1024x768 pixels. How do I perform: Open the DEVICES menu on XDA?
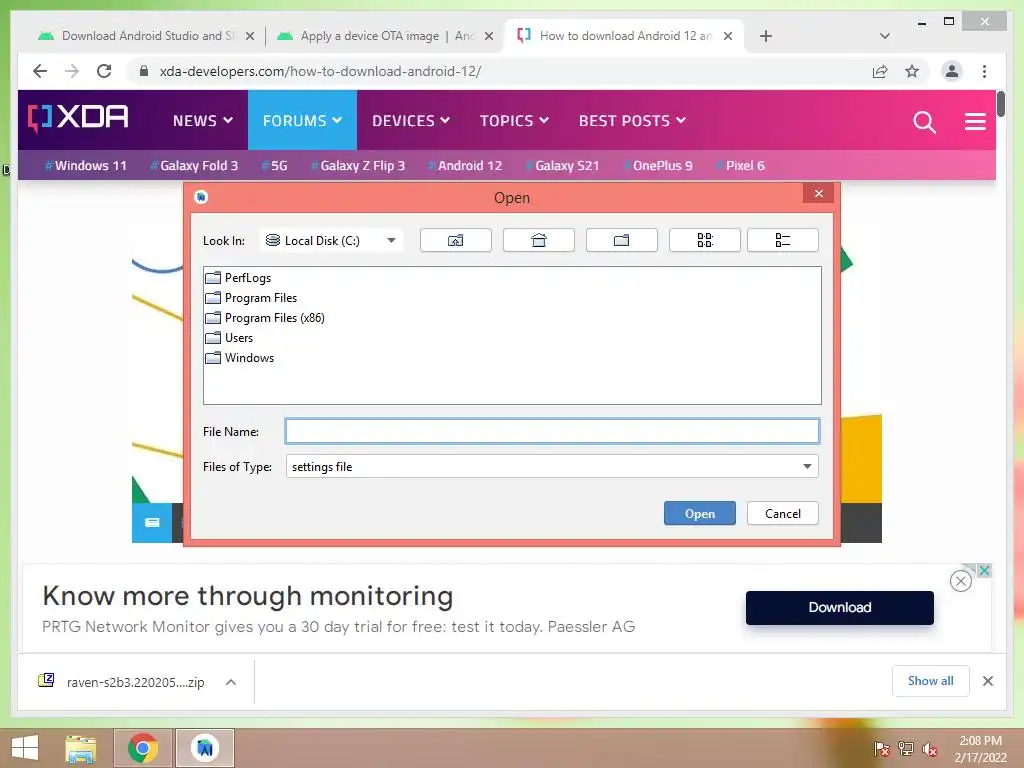(411, 121)
